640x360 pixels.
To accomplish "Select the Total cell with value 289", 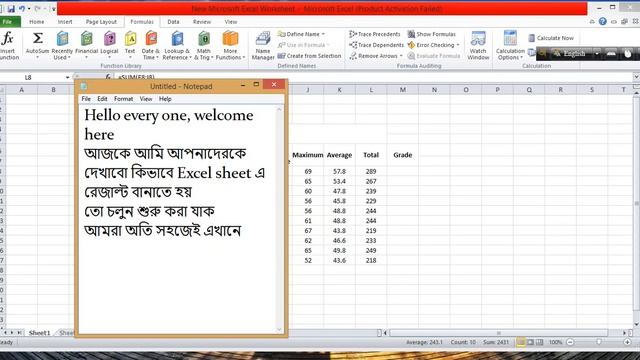I will [x=371, y=171].
